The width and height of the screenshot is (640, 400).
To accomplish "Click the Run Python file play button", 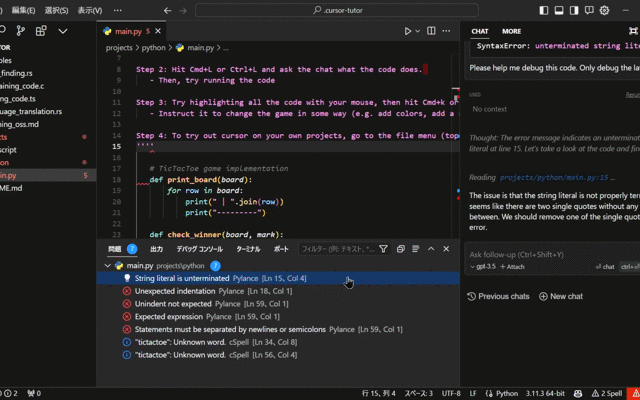I will tap(408, 32).
